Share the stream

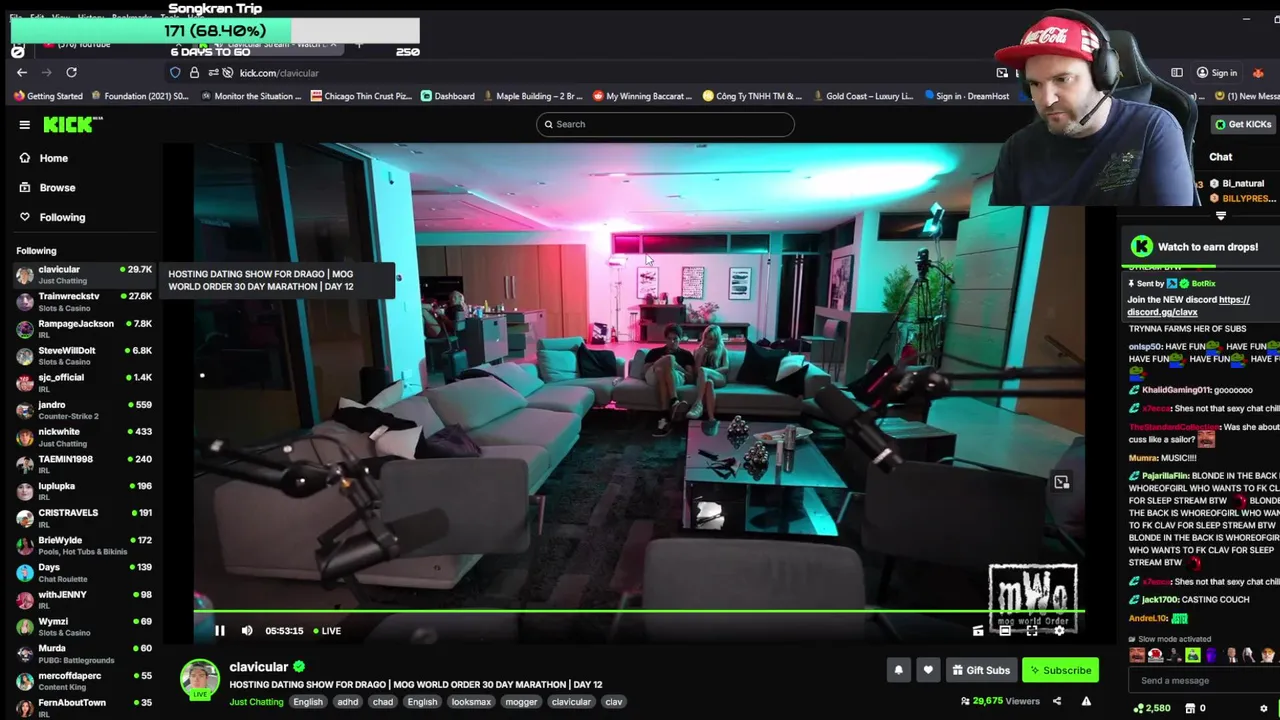[x=1056, y=701]
